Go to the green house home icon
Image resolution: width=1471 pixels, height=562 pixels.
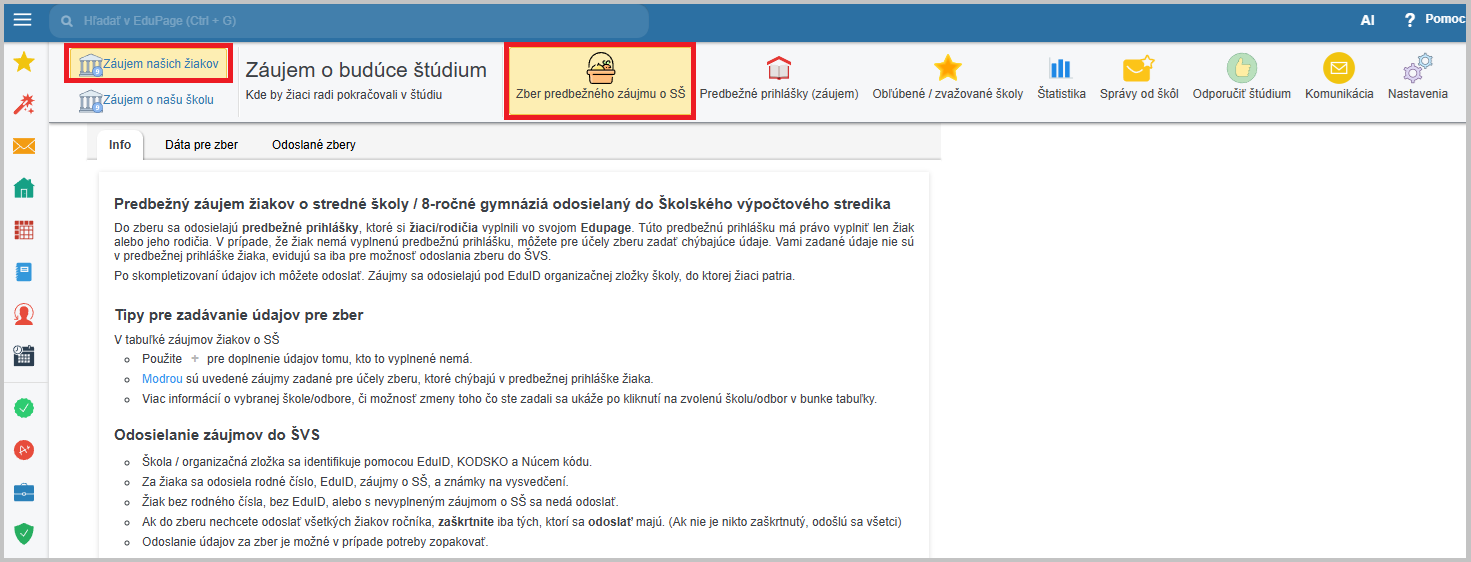pyautogui.click(x=24, y=188)
